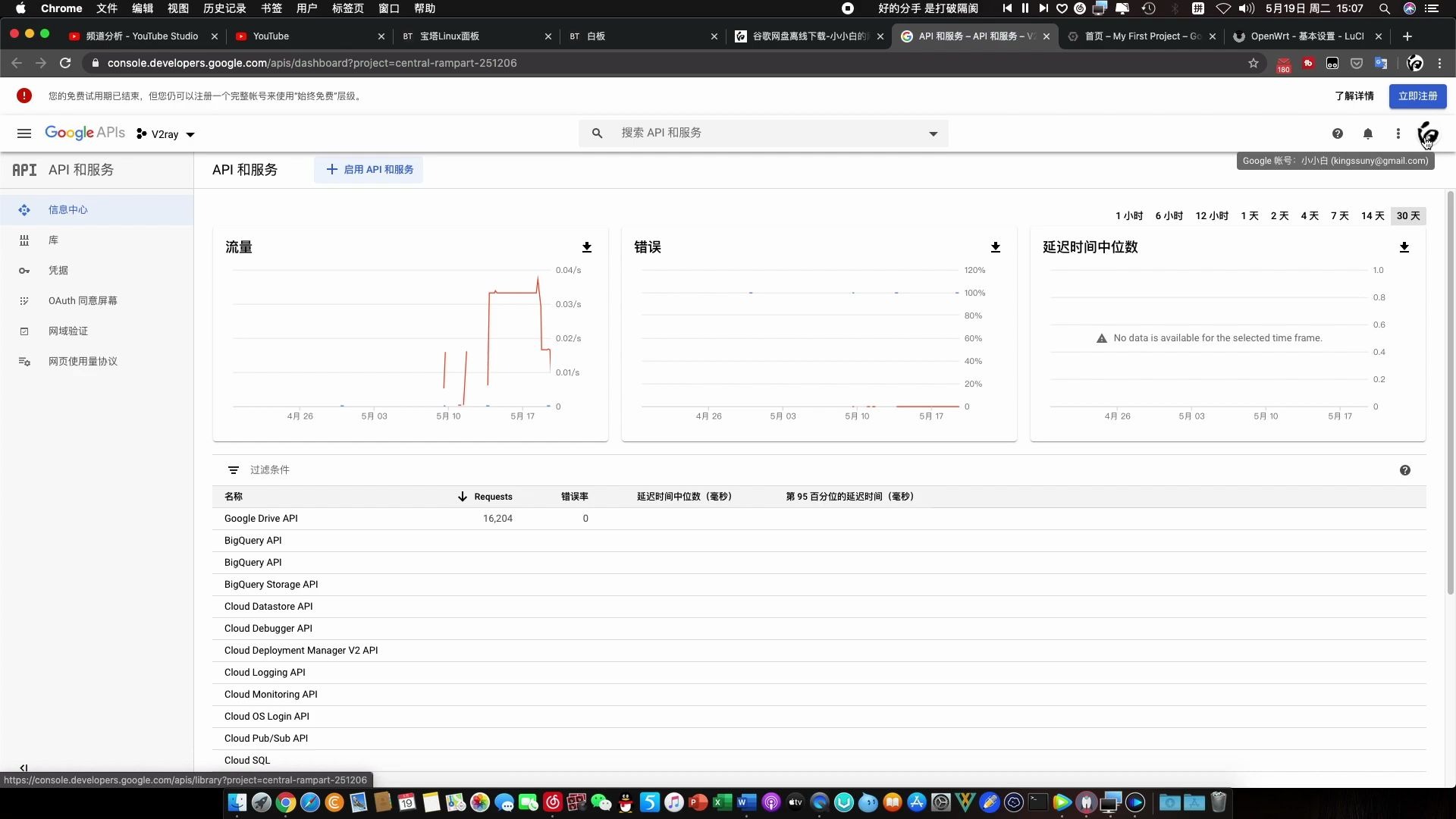Open the V2ray project selector dropdown

[x=165, y=134]
